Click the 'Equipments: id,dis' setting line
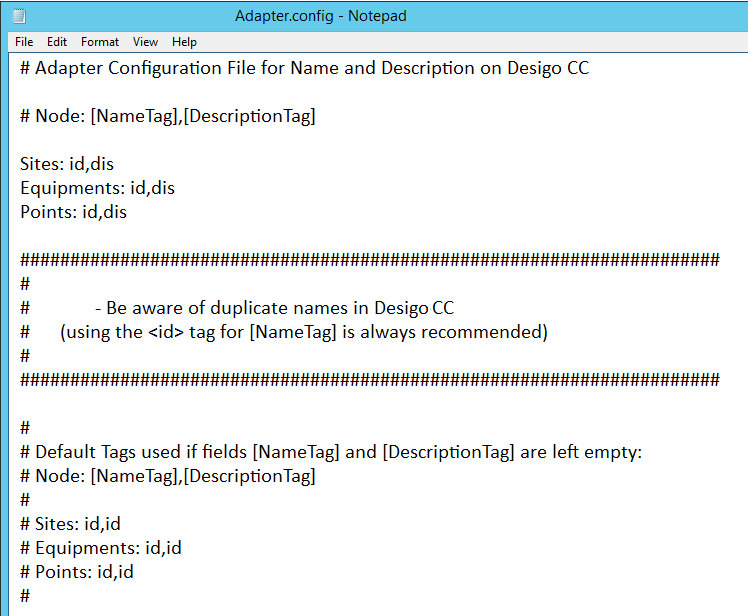This screenshot has height=616, width=748. [98, 188]
